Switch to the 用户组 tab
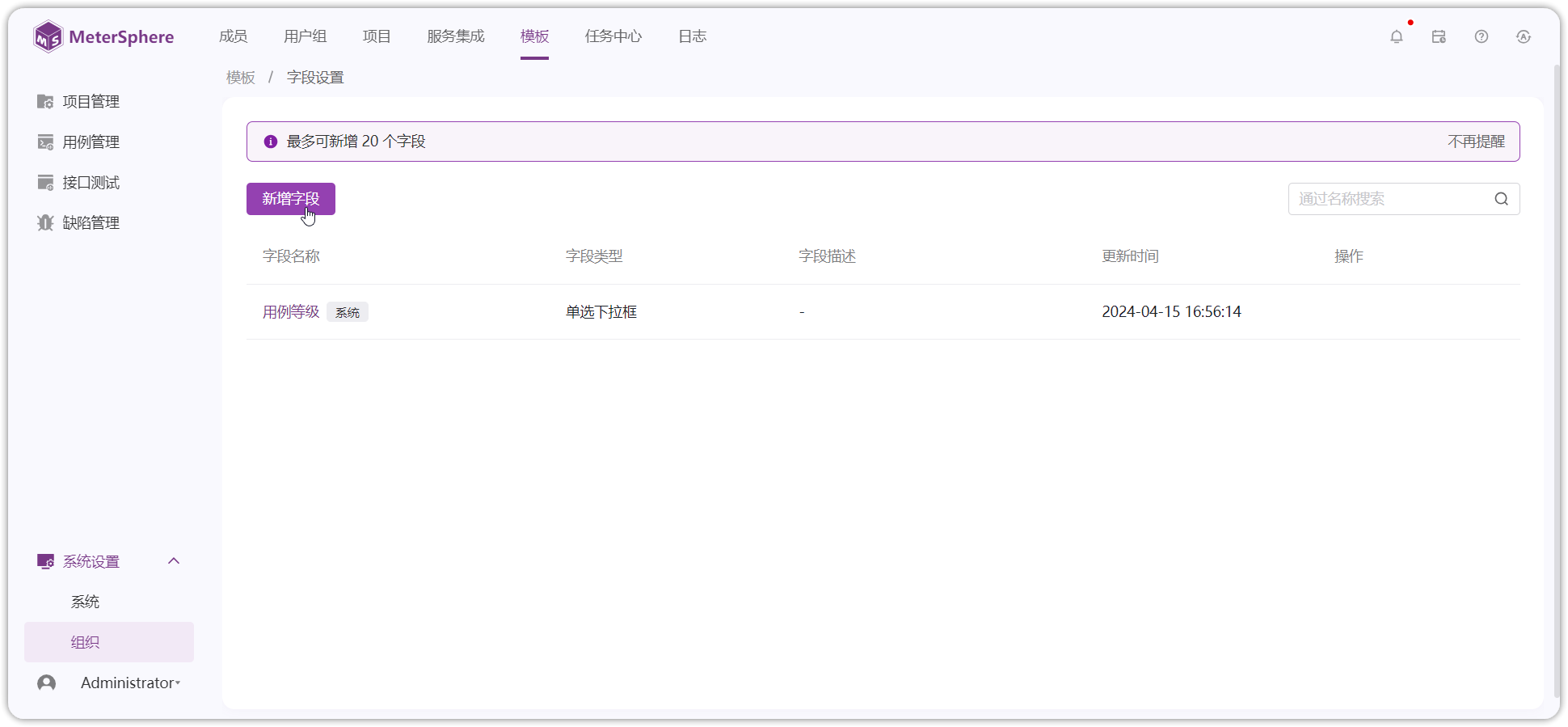This screenshot has height=727, width=1568. (305, 36)
